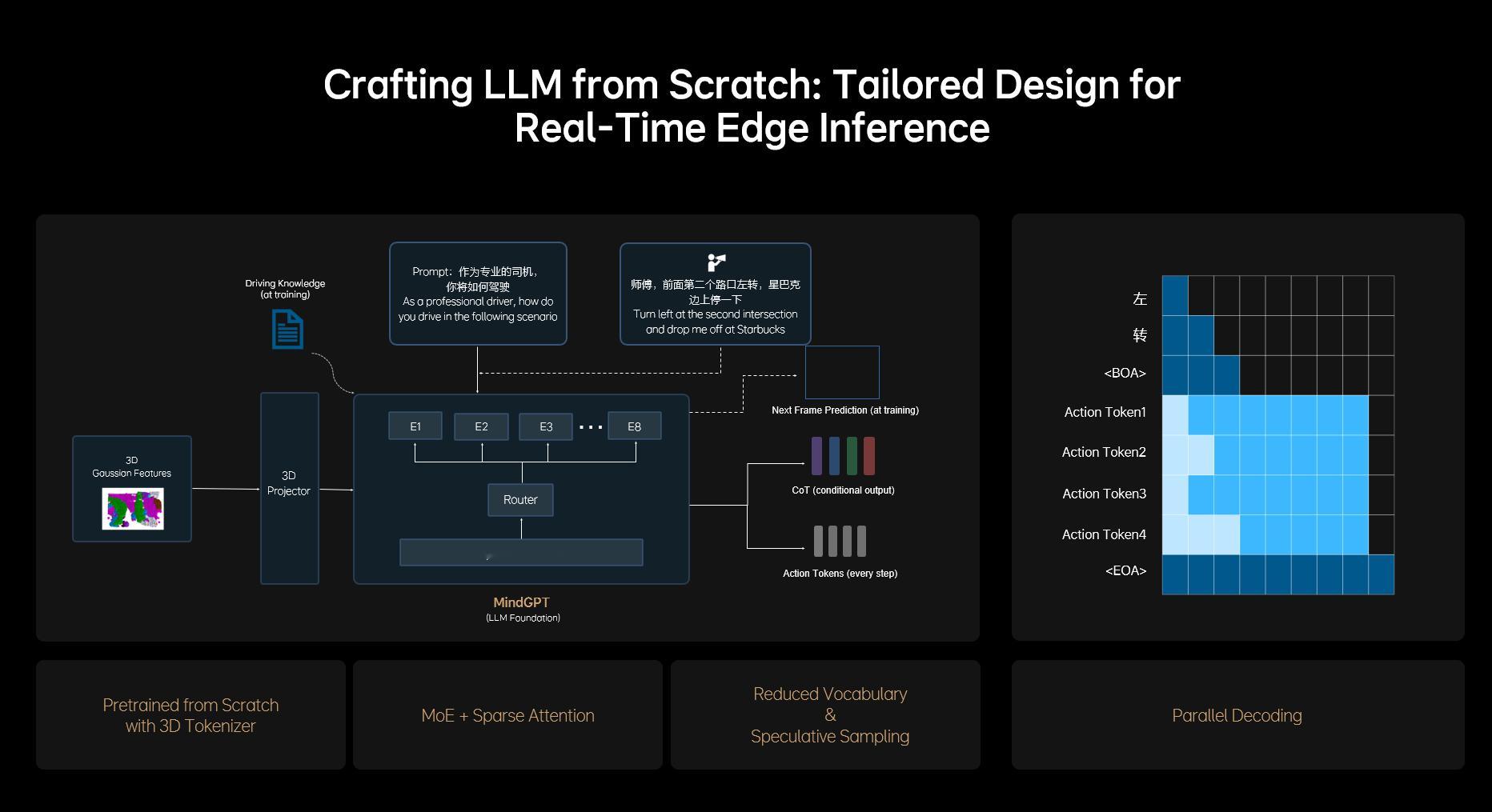Click the Router block in MindGPT
Screen dimensions: 1492x812
pos(520,500)
